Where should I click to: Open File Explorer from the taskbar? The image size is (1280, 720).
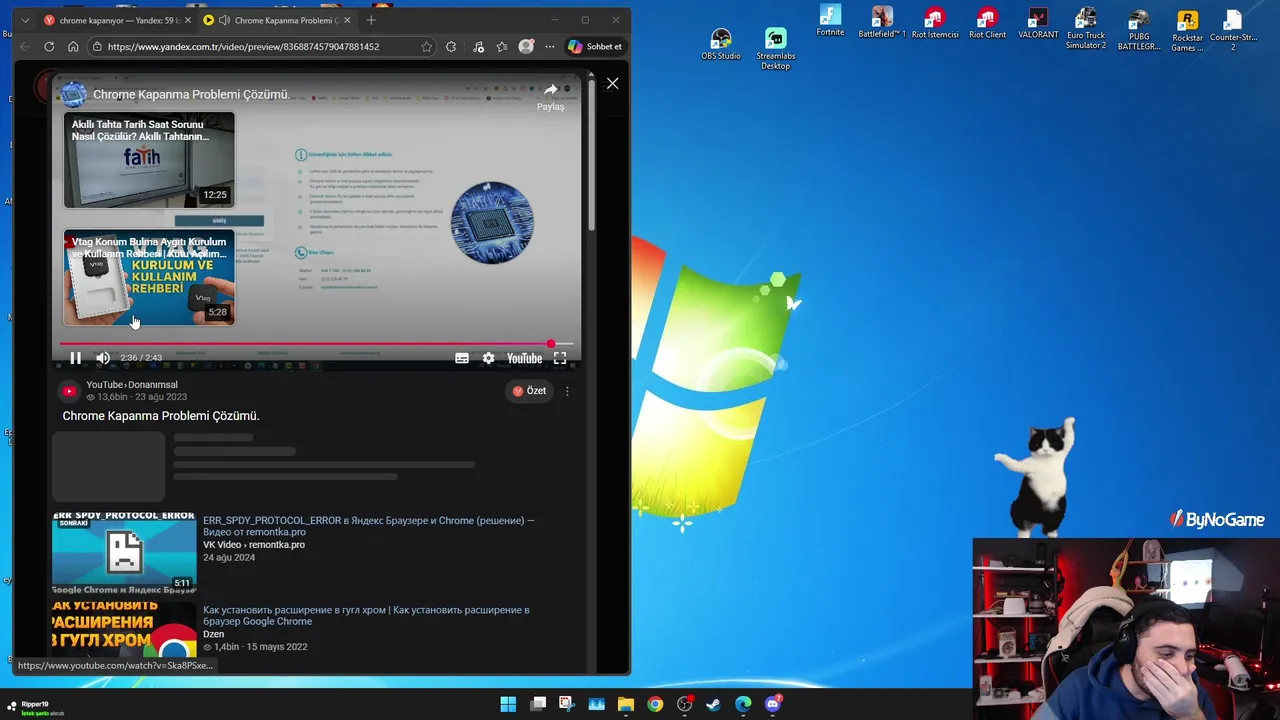625,704
